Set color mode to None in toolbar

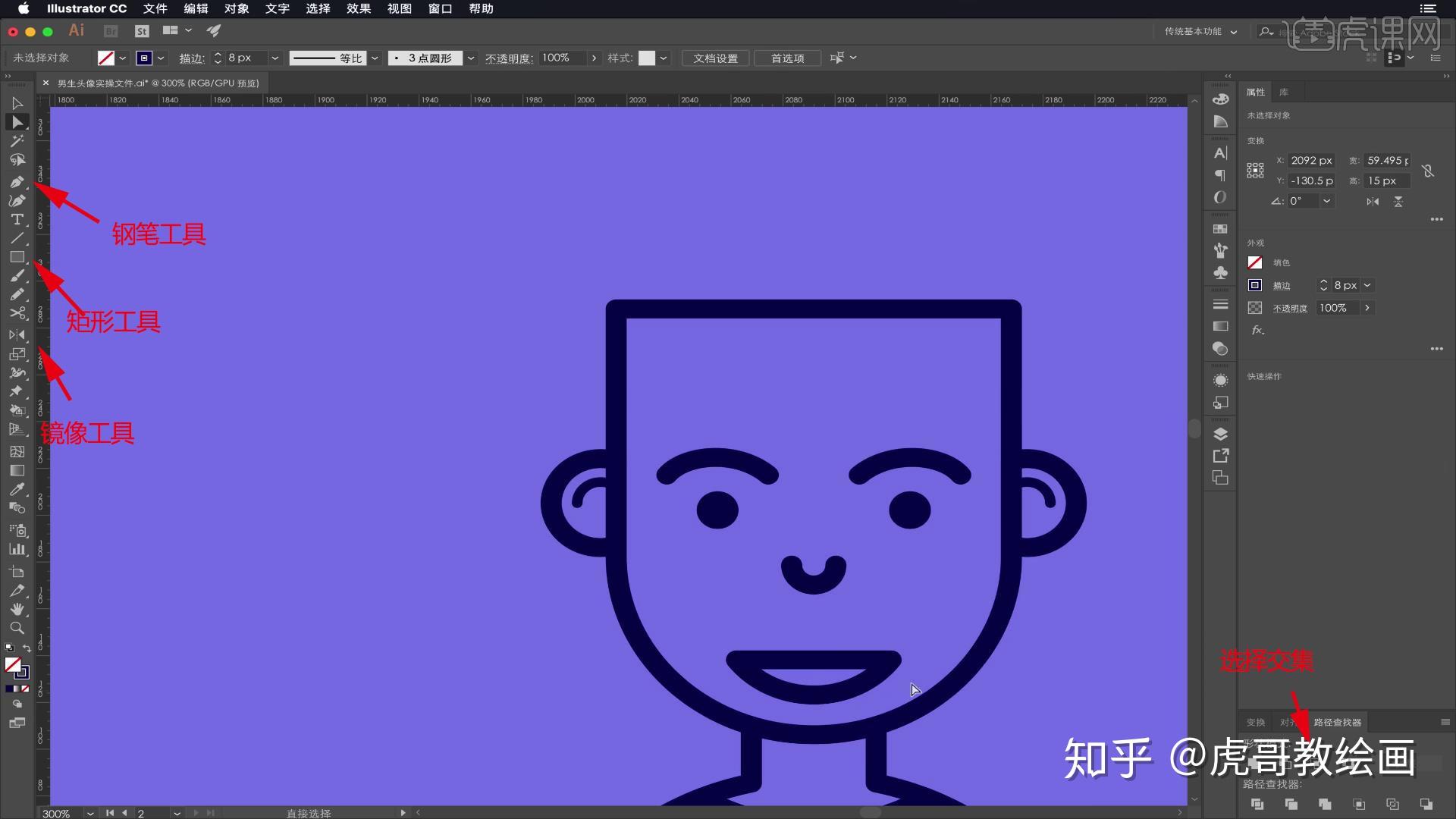[25, 689]
